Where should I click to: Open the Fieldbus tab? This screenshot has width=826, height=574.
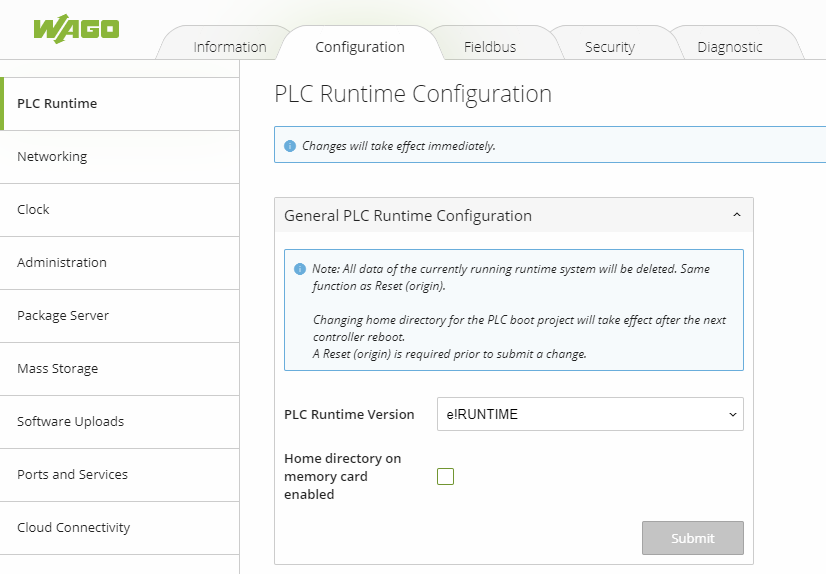click(490, 47)
